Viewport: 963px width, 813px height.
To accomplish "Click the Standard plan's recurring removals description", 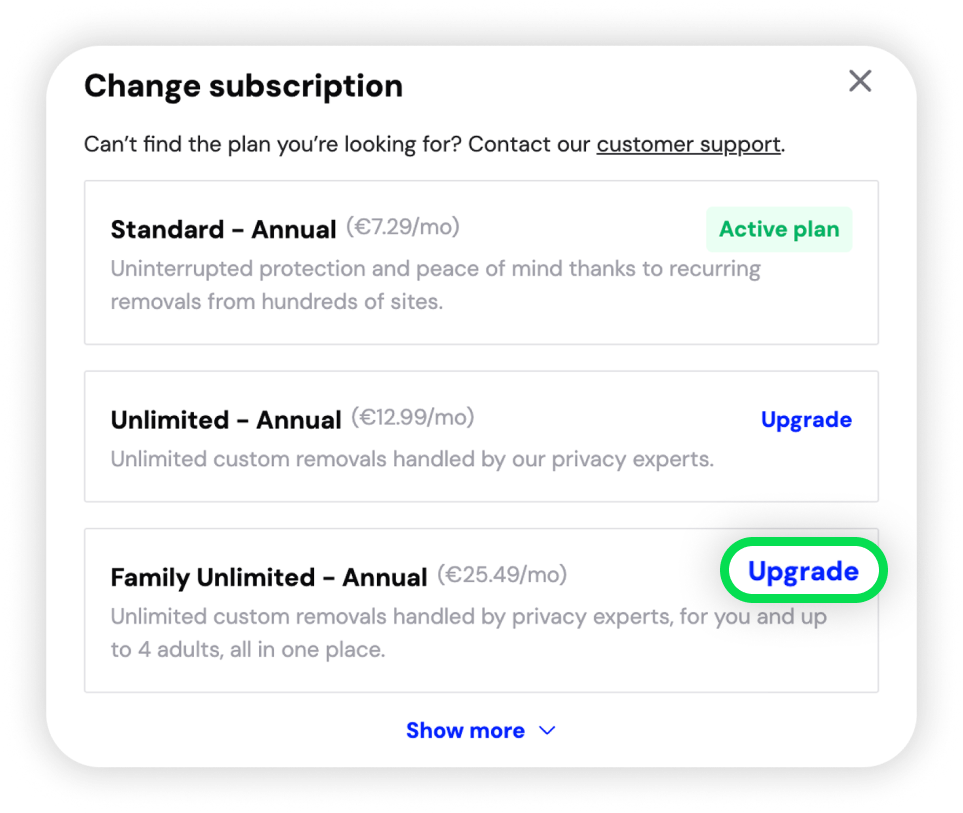I will 435,285.
